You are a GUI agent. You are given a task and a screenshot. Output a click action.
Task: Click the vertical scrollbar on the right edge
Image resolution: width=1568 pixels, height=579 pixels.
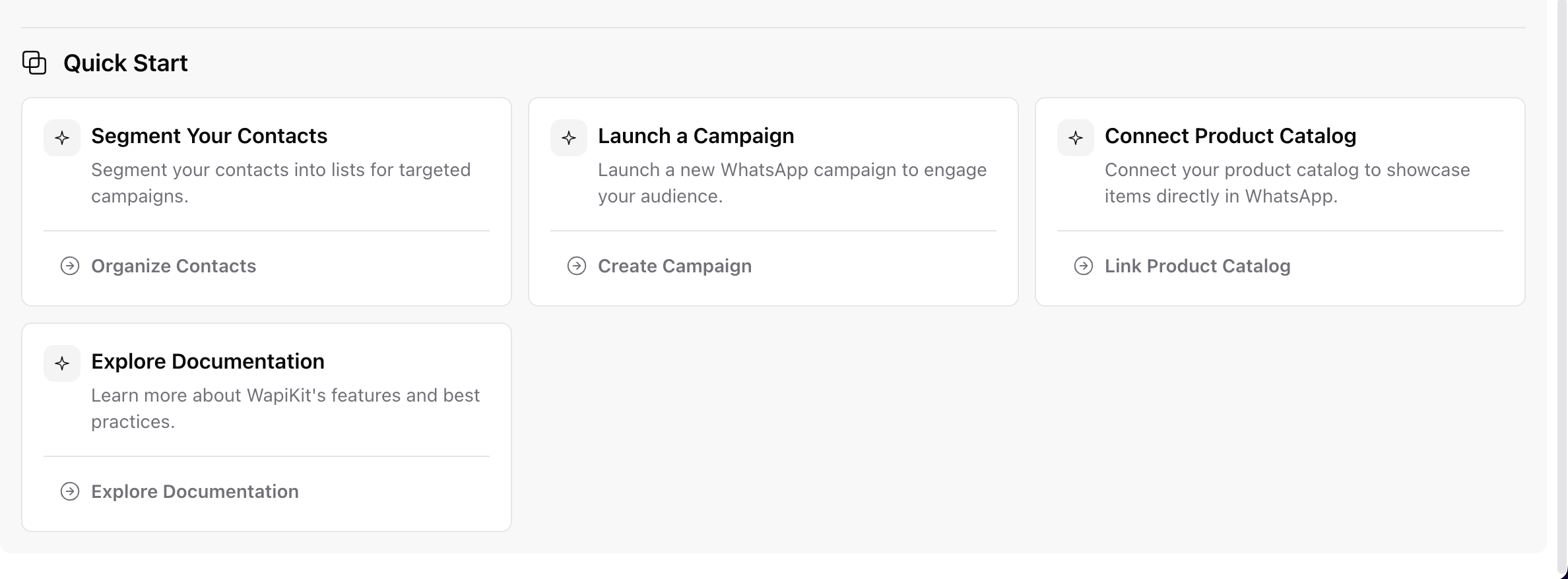click(1562, 264)
